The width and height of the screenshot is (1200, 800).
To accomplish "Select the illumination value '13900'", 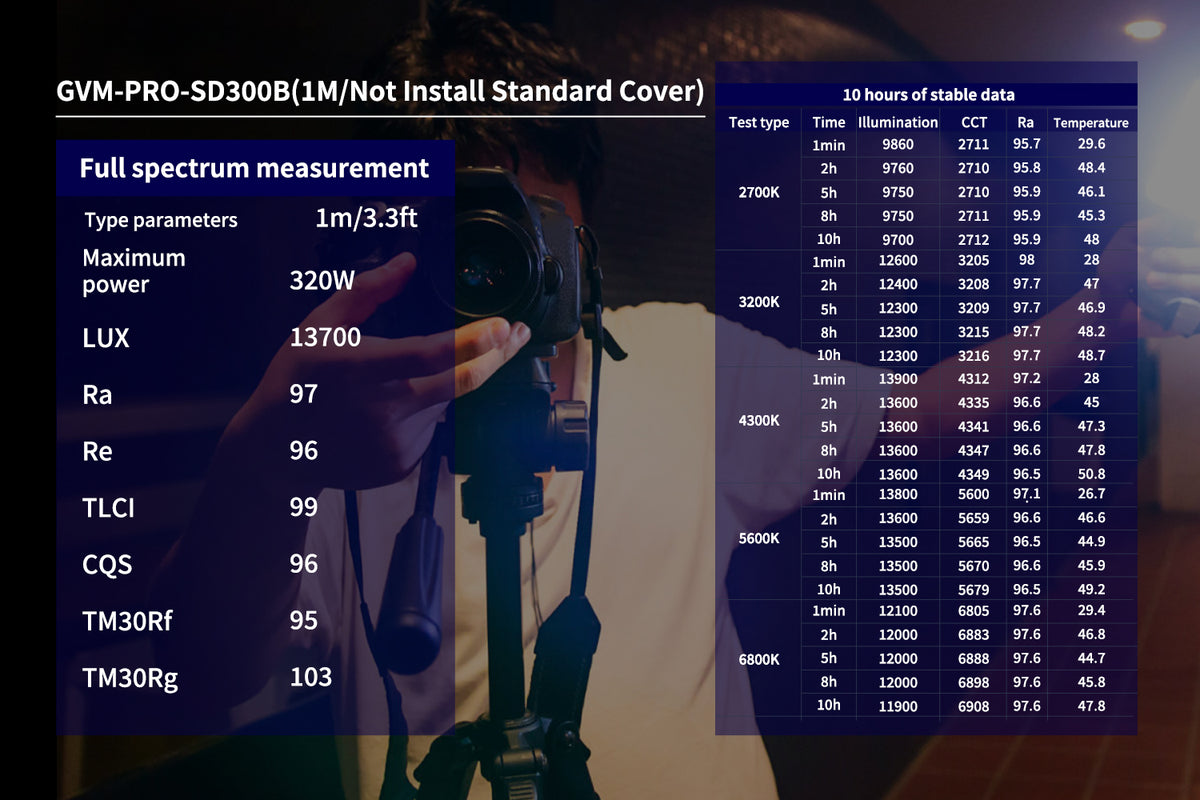I will pyautogui.click(x=898, y=380).
